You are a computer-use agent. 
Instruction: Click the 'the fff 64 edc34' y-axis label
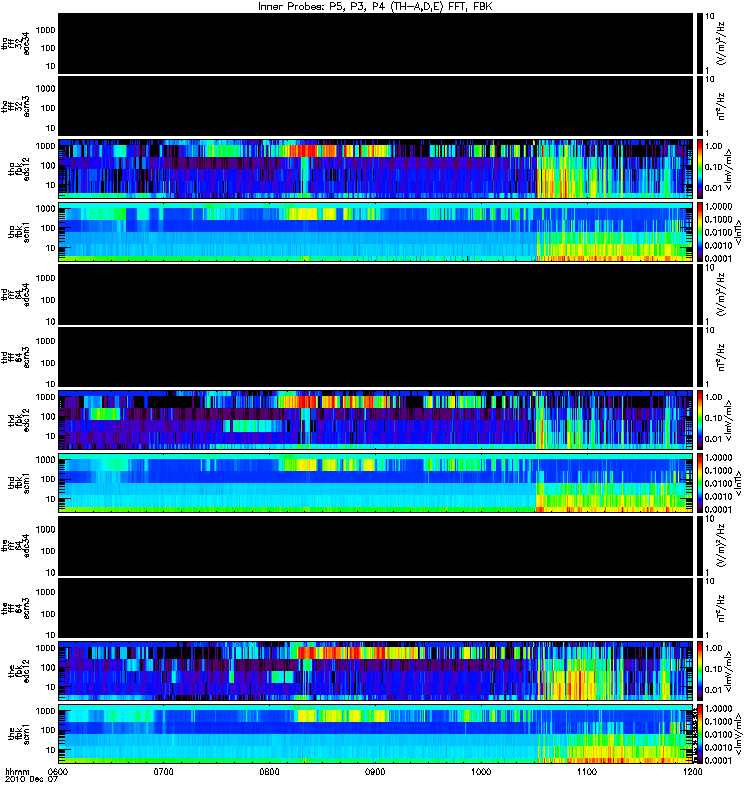tap(16, 546)
